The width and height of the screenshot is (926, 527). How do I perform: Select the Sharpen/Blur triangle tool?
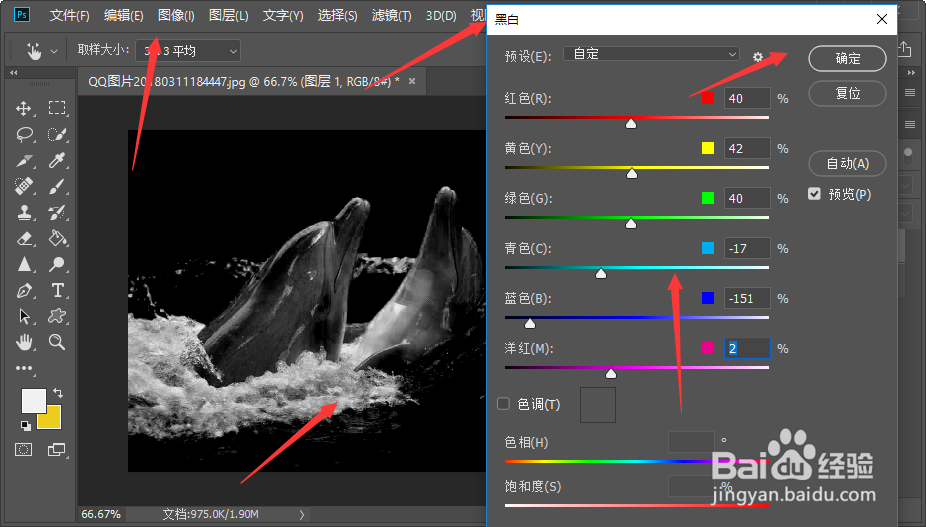tap(24, 264)
